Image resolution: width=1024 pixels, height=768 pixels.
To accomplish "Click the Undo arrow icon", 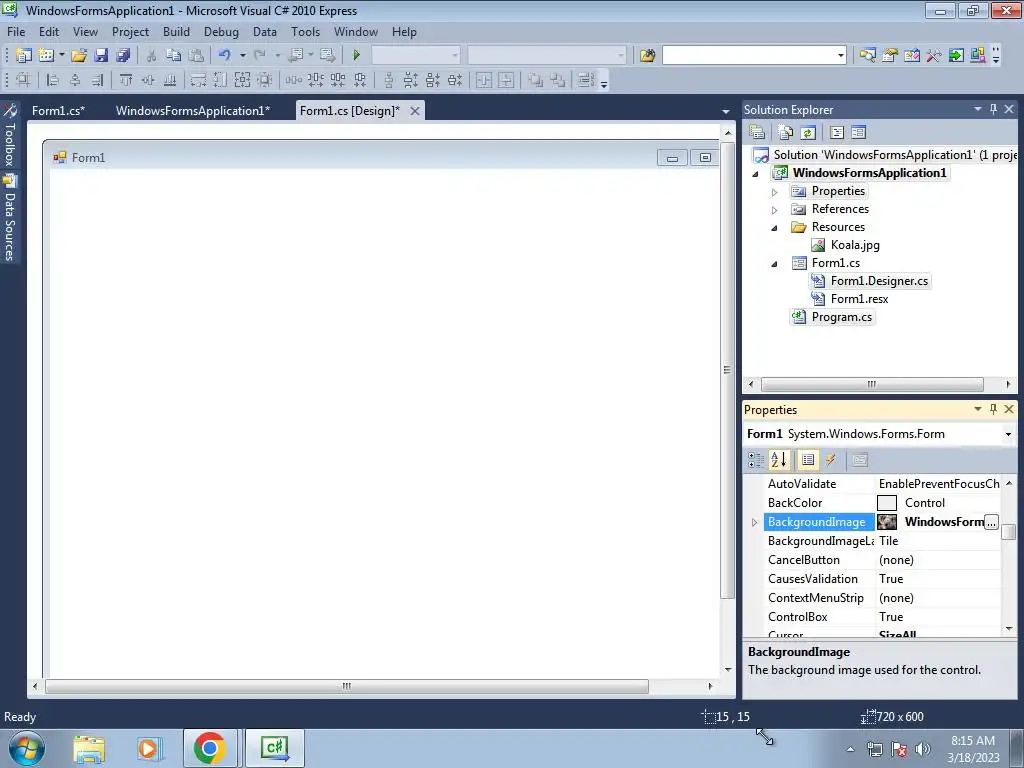I will [225, 56].
